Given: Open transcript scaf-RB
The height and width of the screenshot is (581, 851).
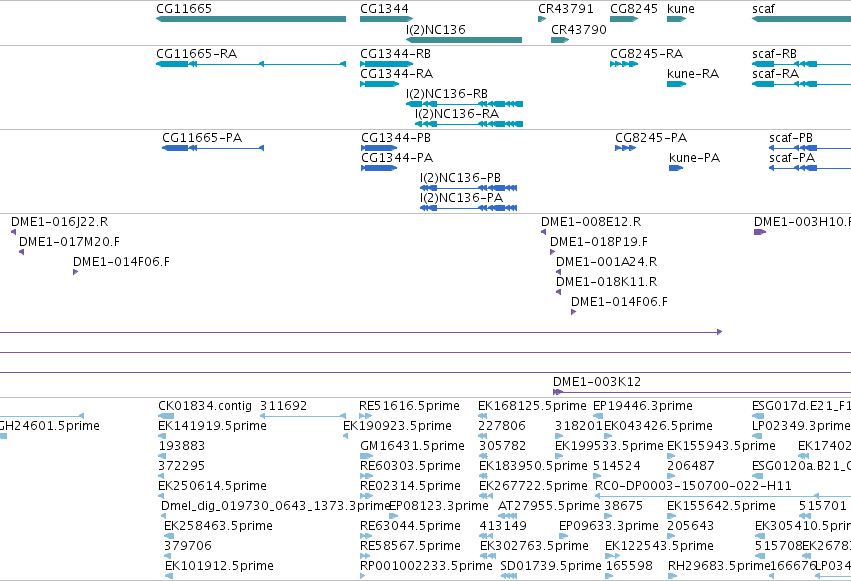Looking at the screenshot, I should [774, 54].
